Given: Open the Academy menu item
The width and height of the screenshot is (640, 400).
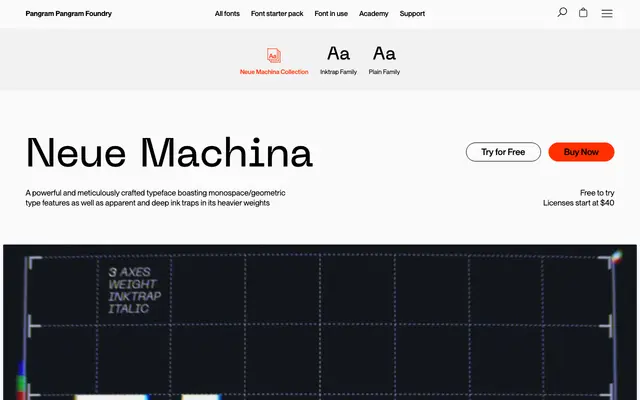Looking at the screenshot, I should (373, 13).
